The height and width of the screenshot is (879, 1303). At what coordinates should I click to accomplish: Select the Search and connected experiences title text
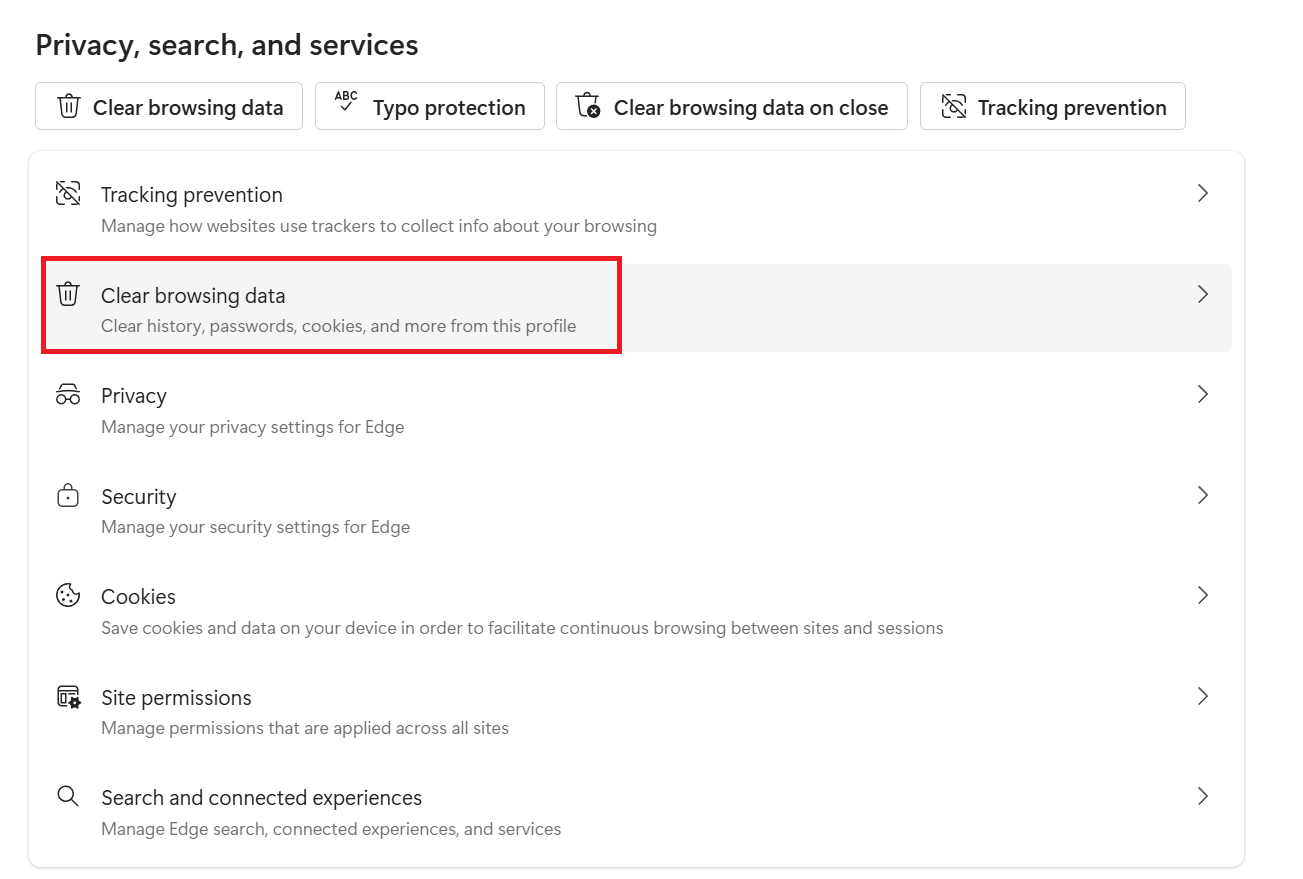point(261,798)
